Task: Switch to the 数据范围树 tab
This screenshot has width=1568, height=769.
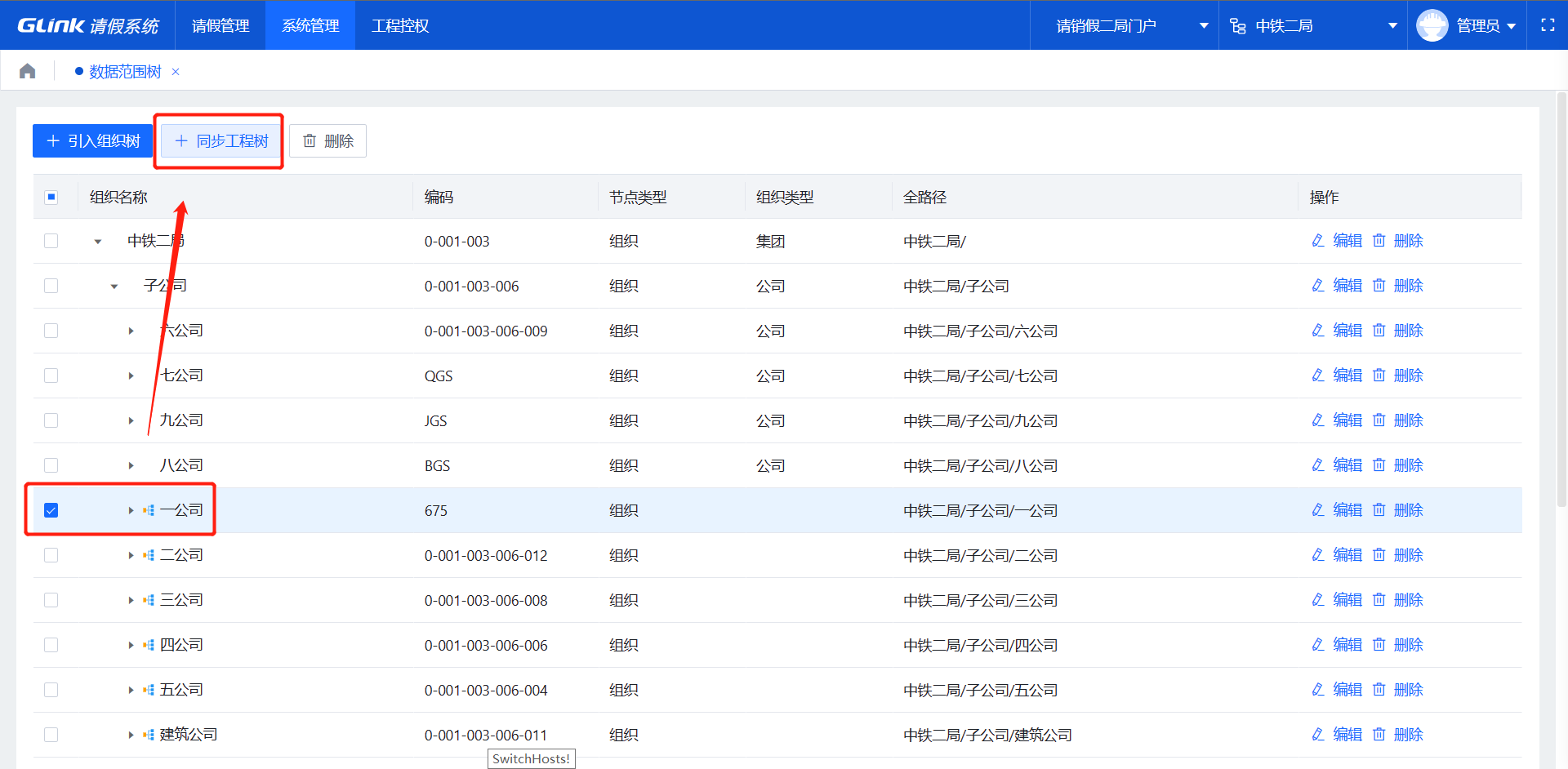Action: 125,72
